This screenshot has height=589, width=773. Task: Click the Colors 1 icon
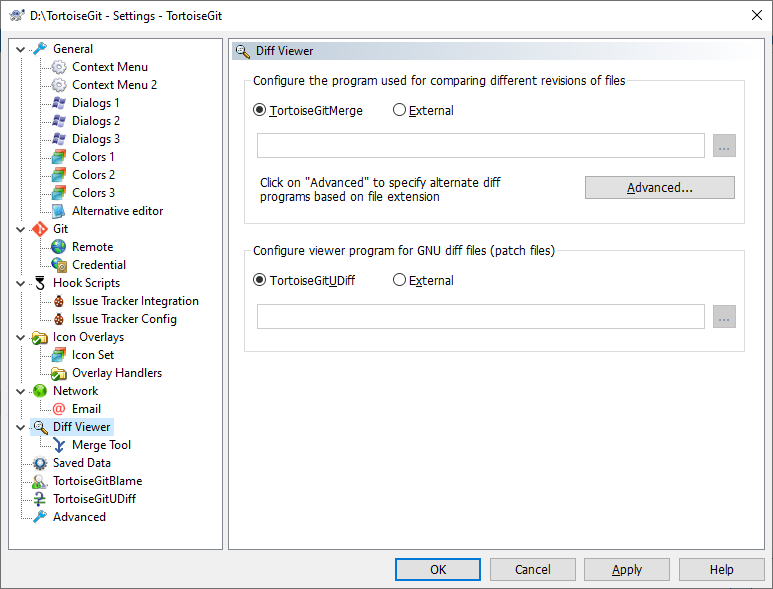59,157
